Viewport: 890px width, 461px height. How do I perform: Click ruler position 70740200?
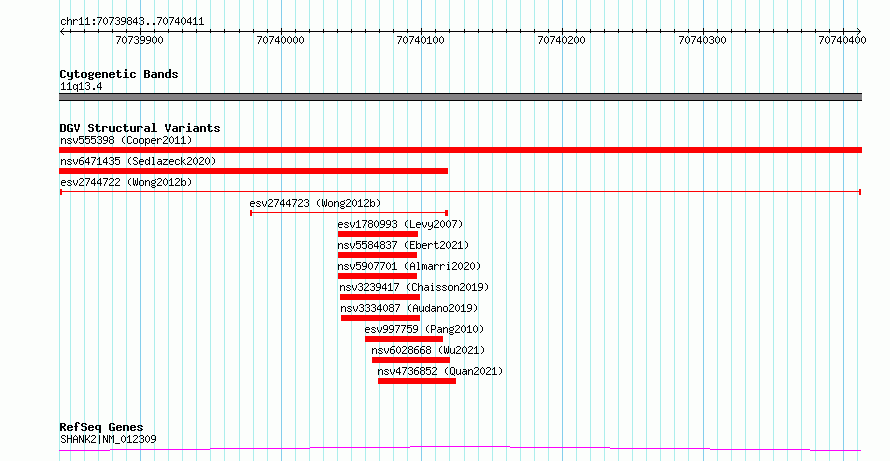pyautogui.click(x=562, y=40)
